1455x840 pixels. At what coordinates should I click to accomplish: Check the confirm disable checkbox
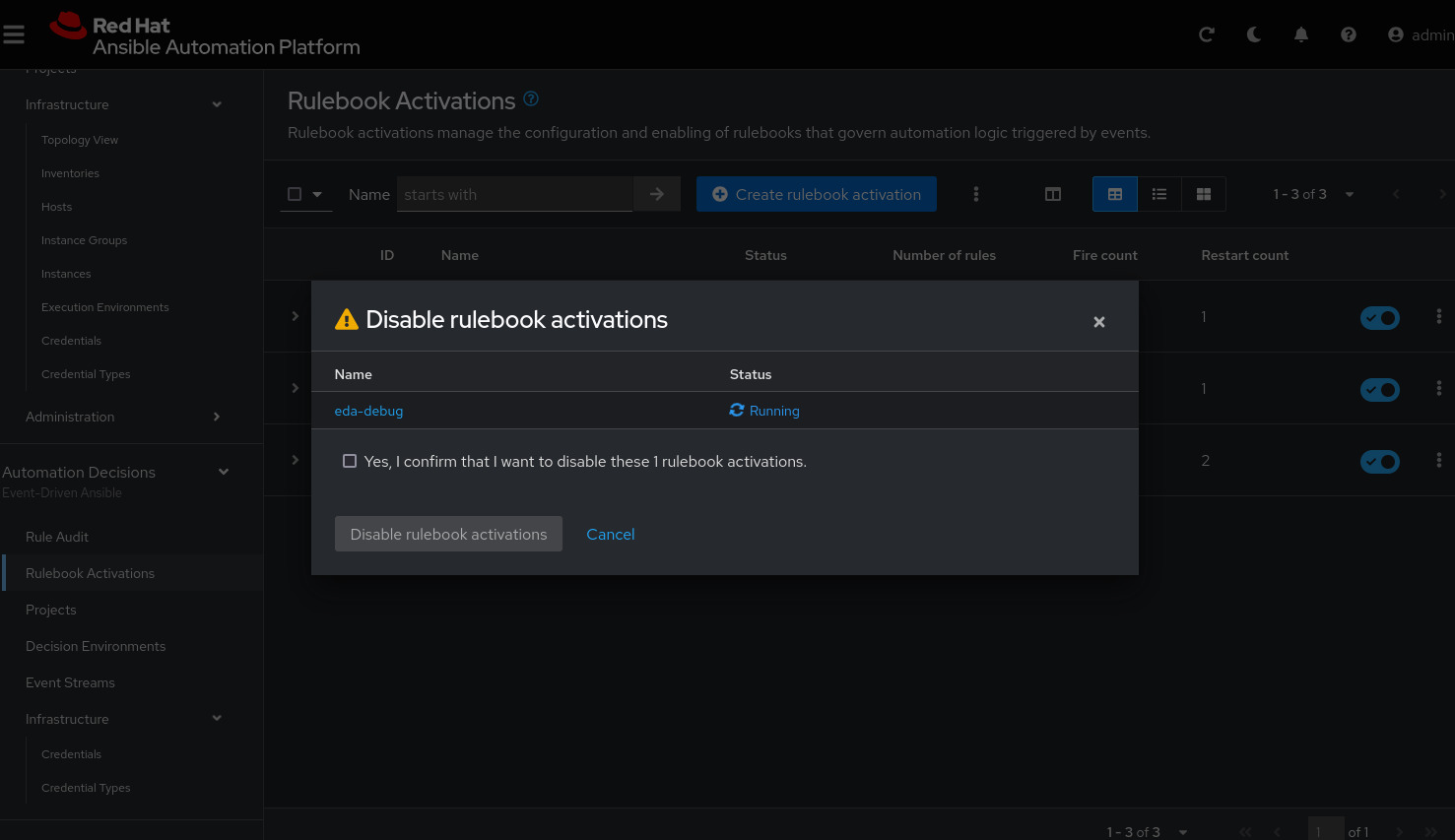350,461
